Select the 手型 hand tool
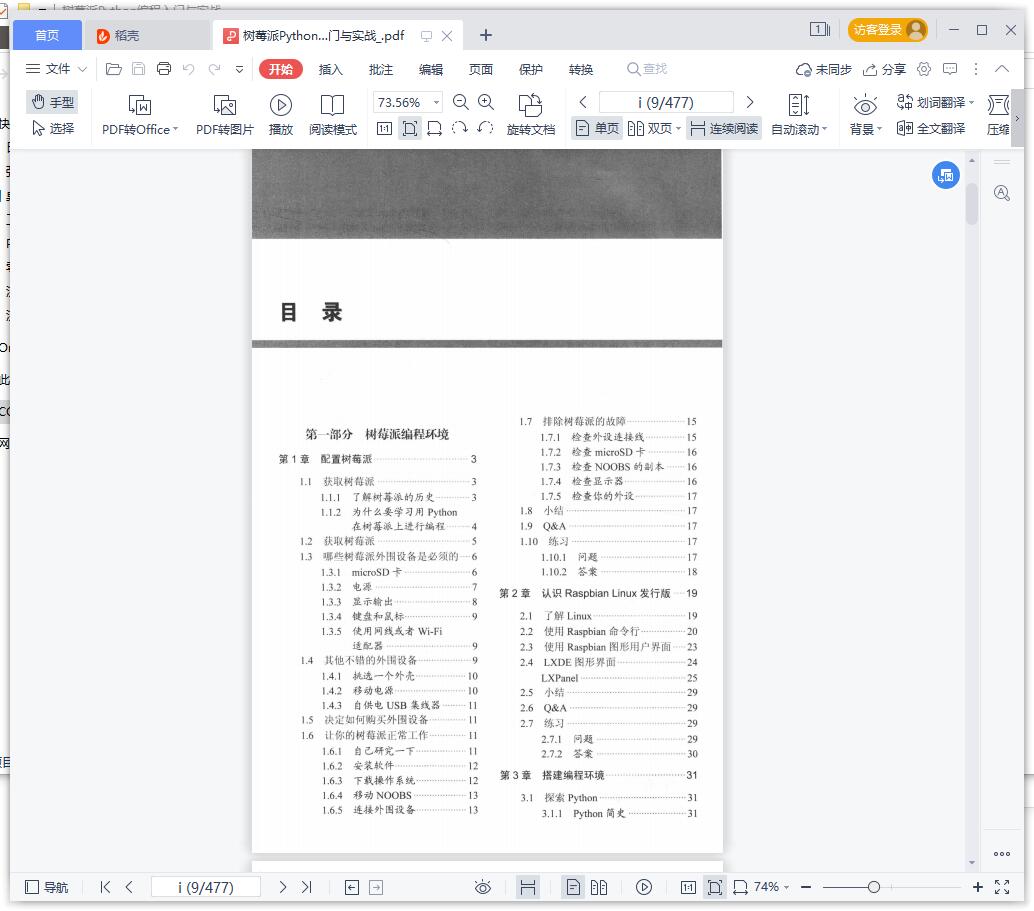Image resolution: width=1034 pixels, height=911 pixels. [53, 102]
